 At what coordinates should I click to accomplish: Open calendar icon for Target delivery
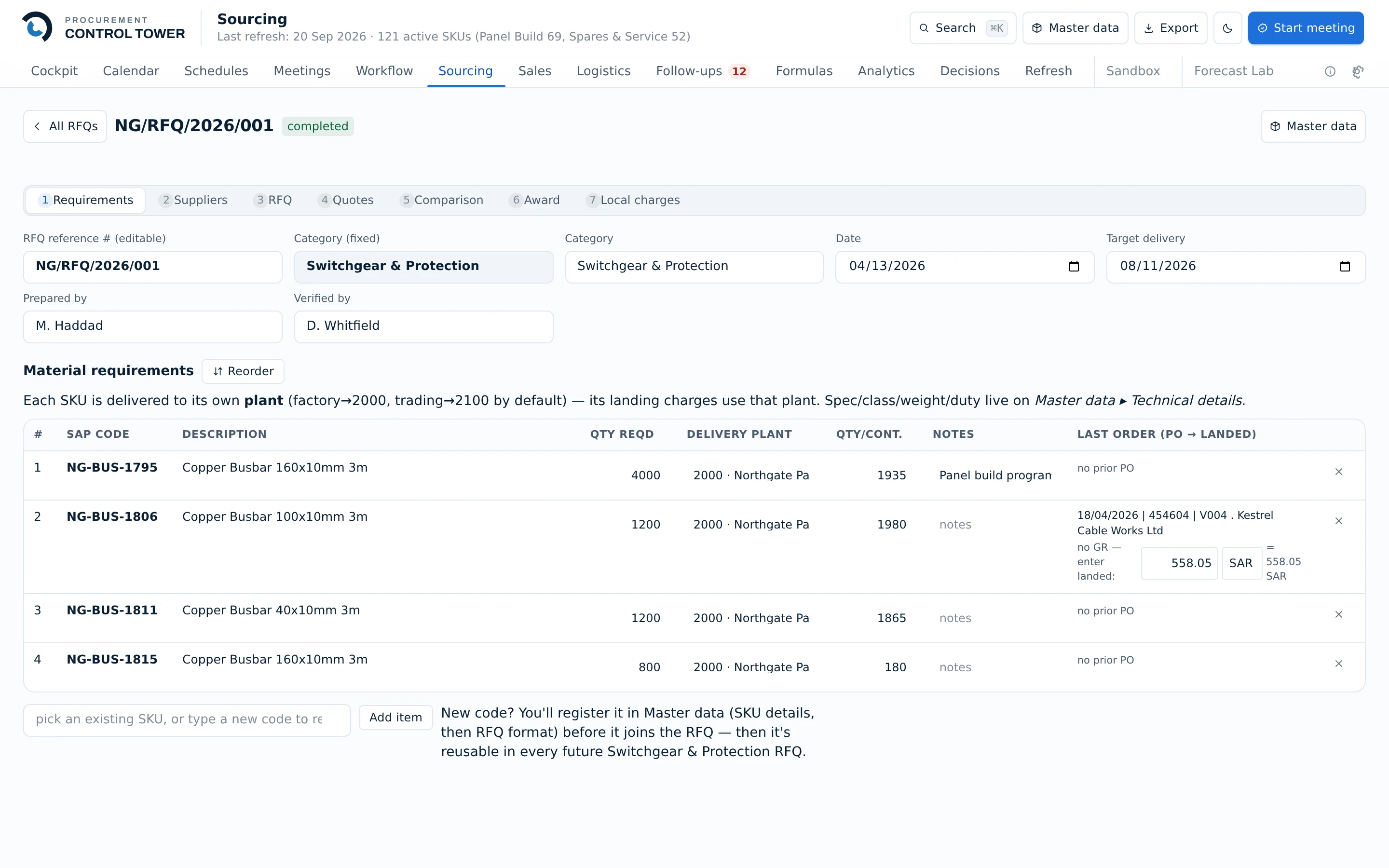(x=1345, y=266)
